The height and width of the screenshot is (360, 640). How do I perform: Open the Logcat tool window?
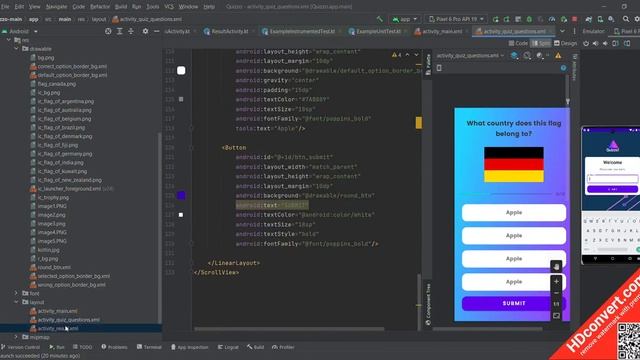tap(228, 347)
